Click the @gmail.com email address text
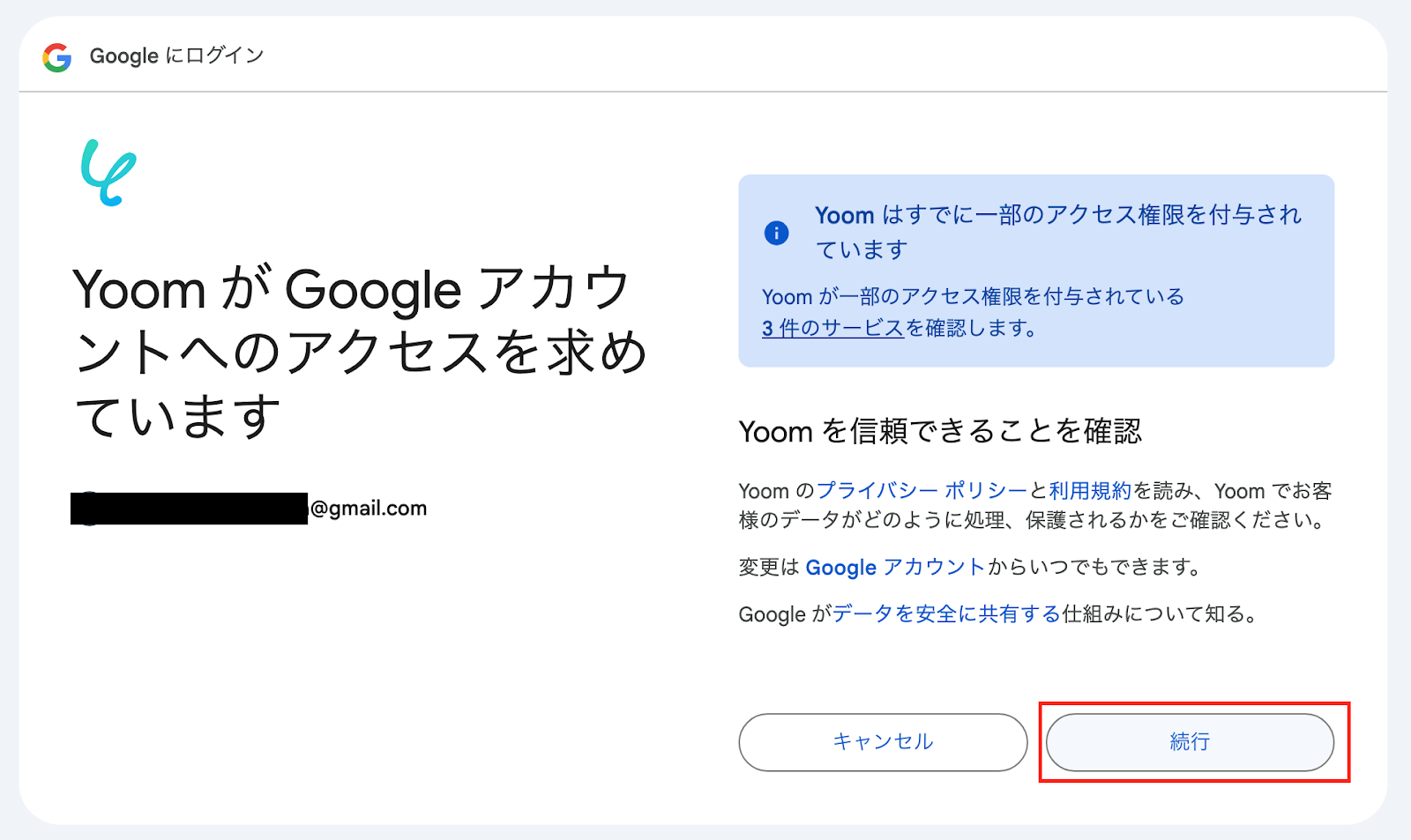This screenshot has height=840, width=1411. pos(369,509)
